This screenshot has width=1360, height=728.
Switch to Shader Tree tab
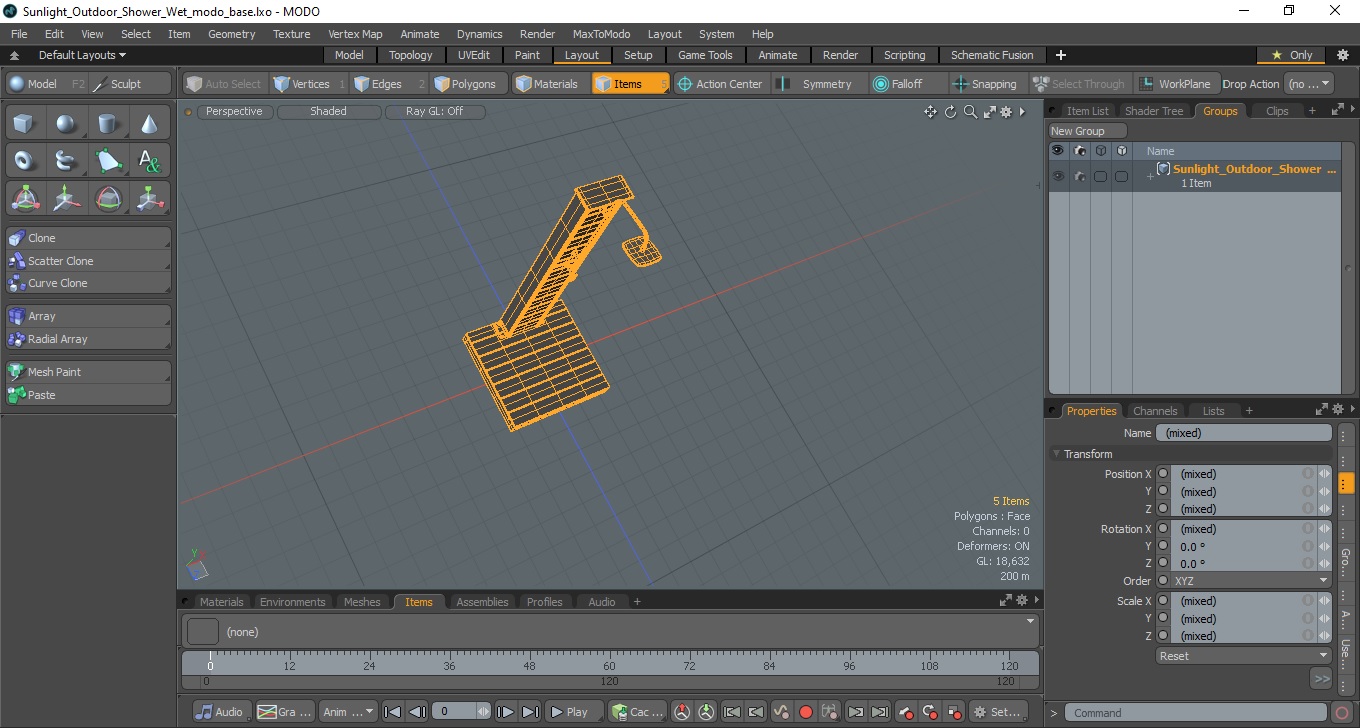(x=1153, y=111)
